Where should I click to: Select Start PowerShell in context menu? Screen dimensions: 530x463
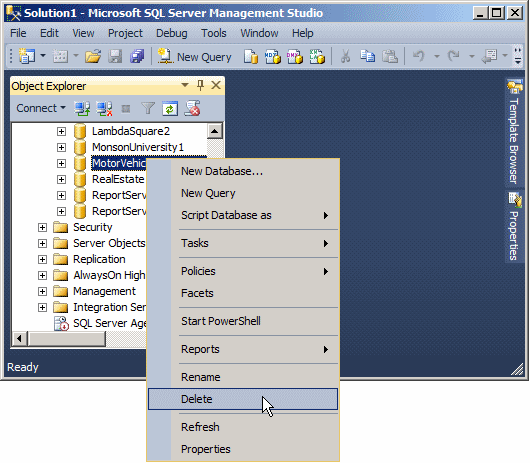[x=243, y=321]
